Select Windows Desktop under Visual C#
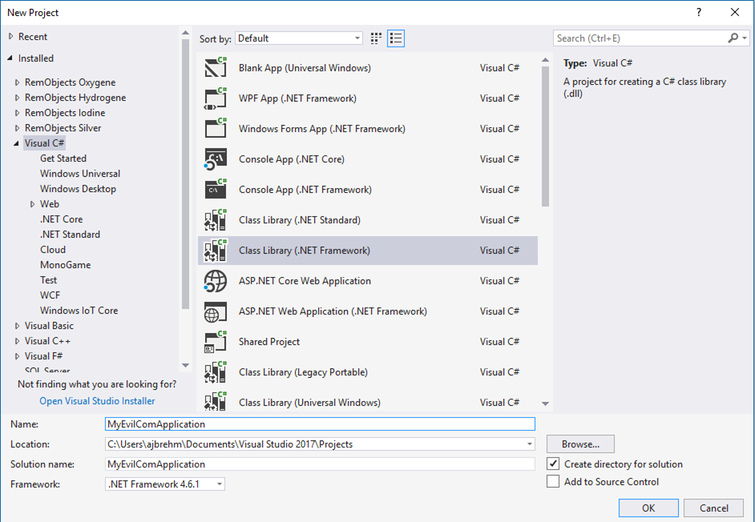Viewport: 755px width, 522px height. coord(78,189)
